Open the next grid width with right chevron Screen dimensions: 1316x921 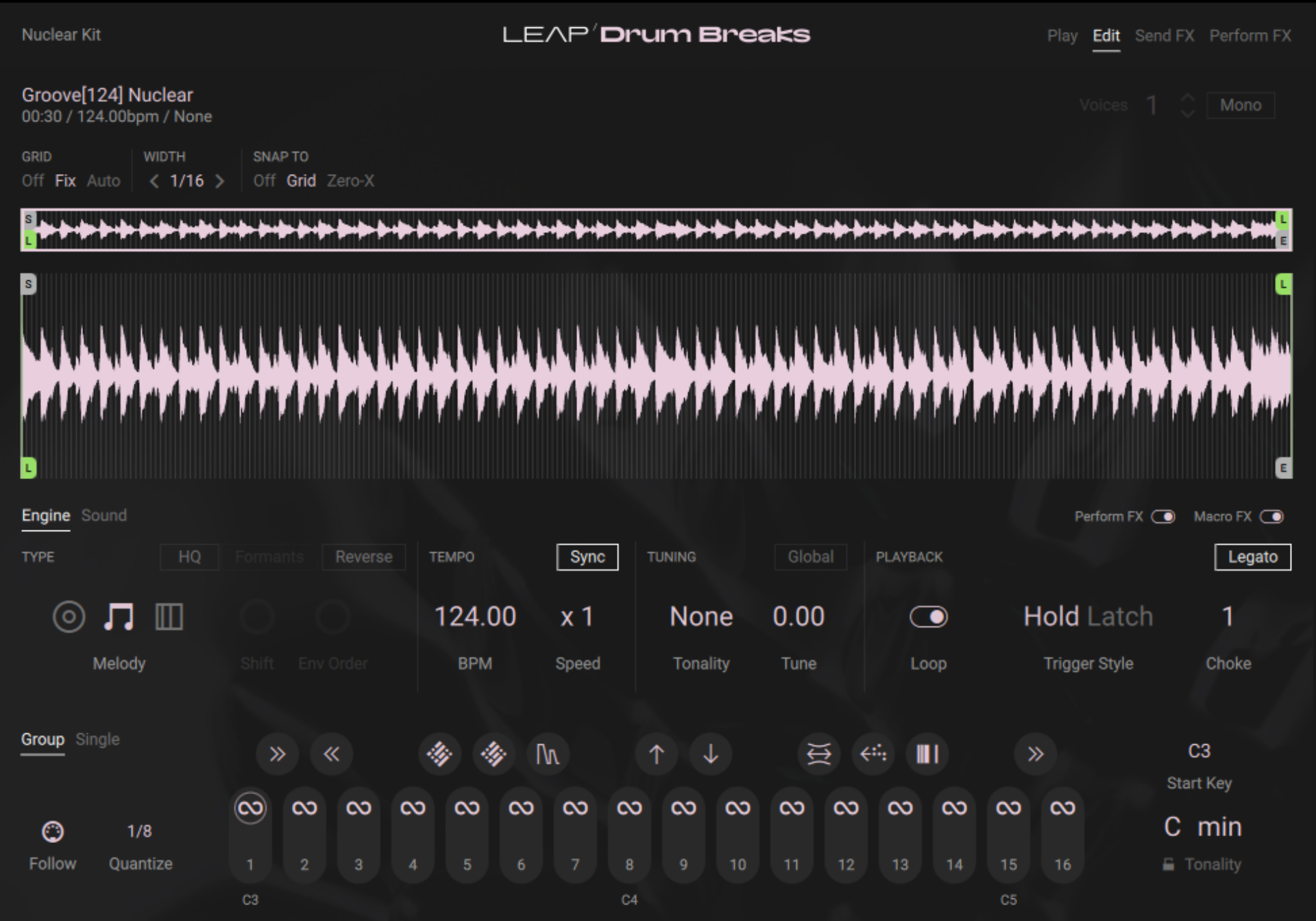click(221, 181)
